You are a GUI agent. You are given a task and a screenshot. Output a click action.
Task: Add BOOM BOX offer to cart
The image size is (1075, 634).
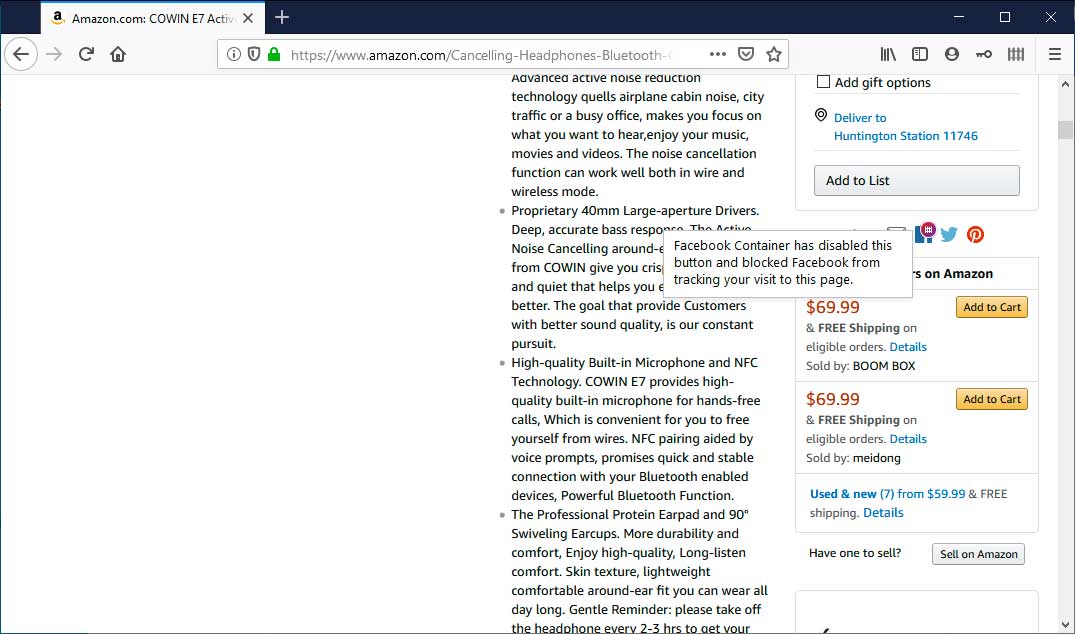991,307
